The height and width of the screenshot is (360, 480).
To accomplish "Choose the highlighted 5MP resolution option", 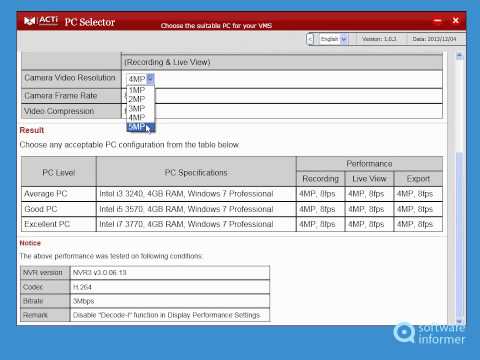I will click(x=140, y=127).
